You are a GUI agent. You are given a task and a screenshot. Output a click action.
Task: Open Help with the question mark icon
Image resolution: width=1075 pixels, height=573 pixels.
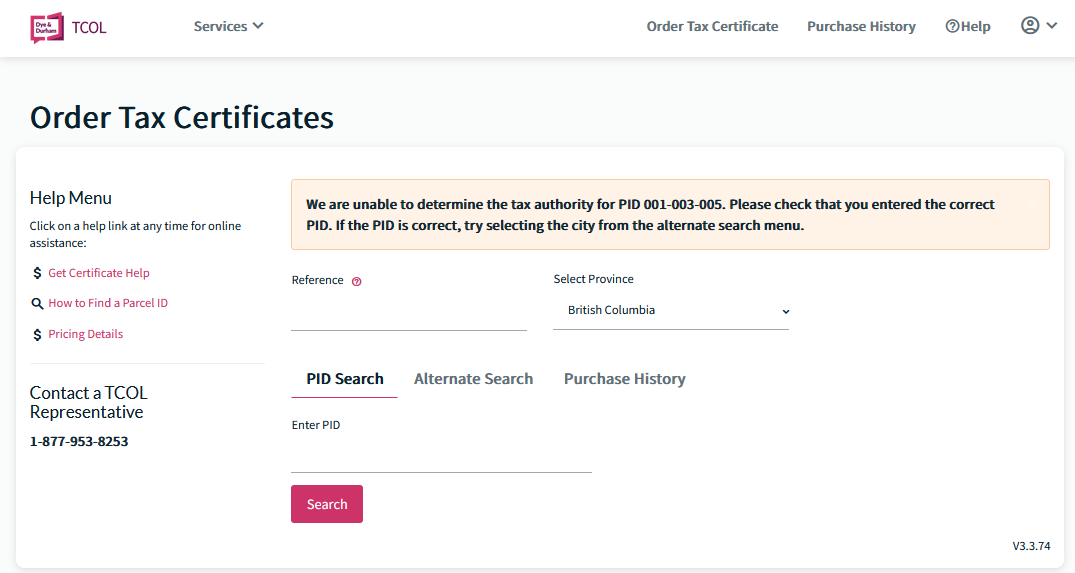pyautogui.click(x=967, y=26)
